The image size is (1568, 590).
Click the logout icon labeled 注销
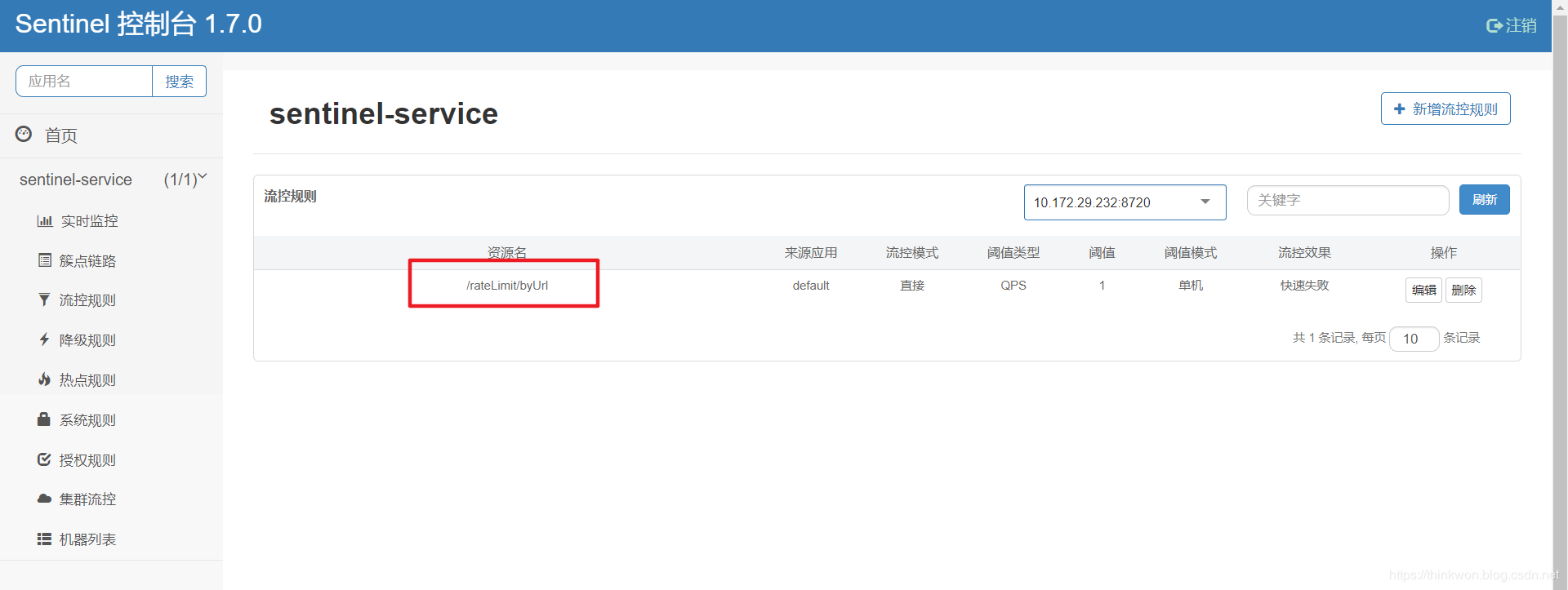click(x=1494, y=26)
